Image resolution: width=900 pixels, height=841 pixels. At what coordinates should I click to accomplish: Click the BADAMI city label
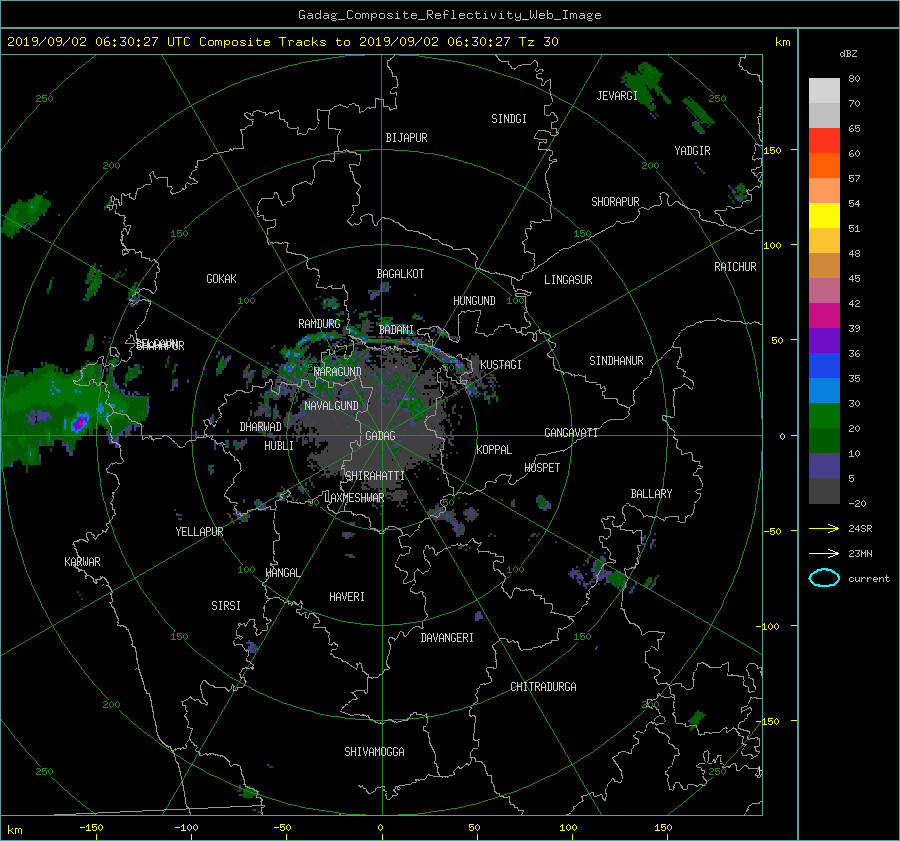396,330
